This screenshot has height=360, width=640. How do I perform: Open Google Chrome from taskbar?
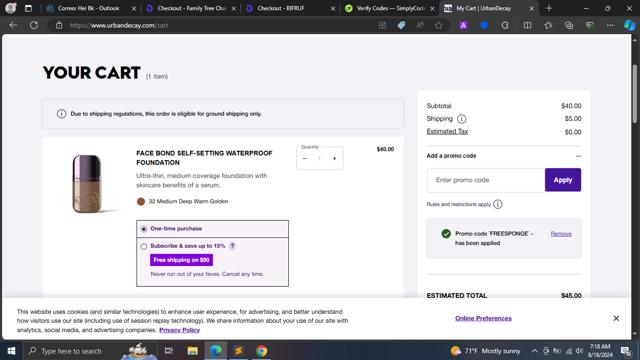[262, 351]
